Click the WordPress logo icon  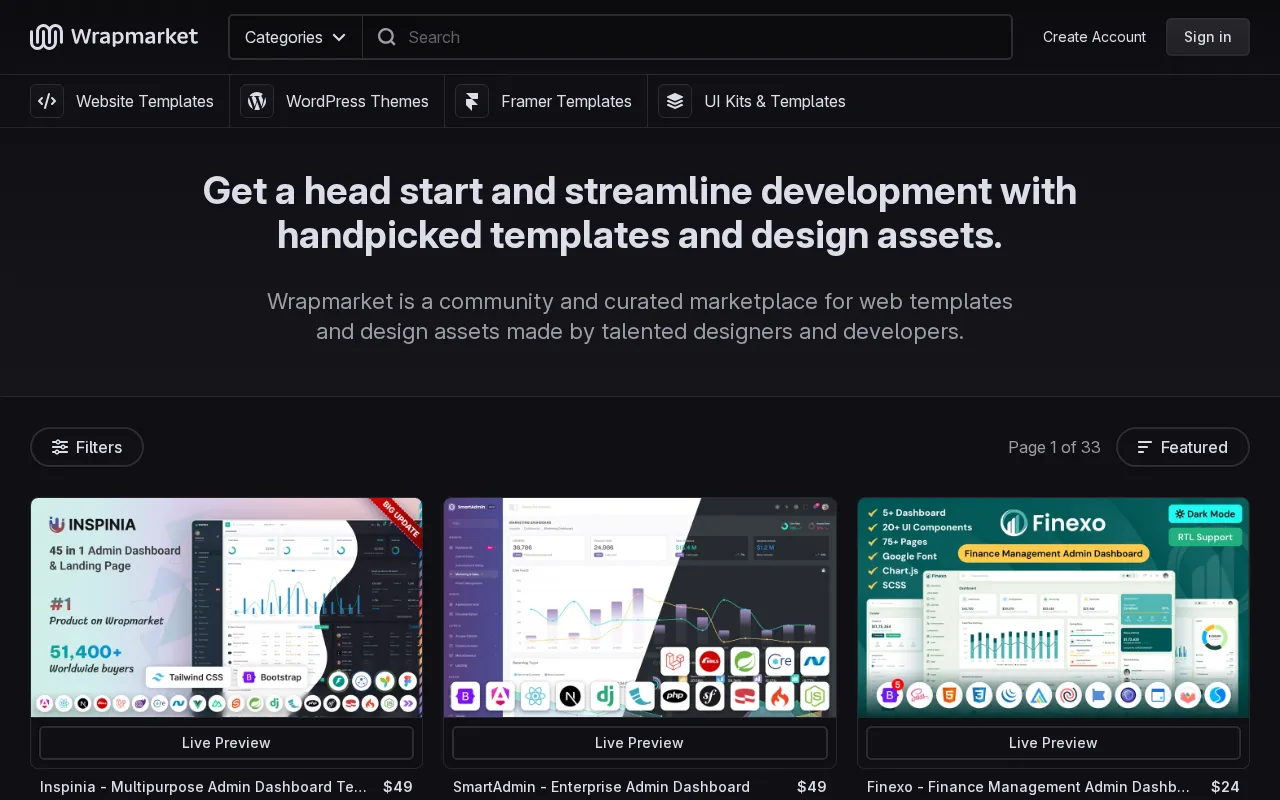pyautogui.click(x=257, y=101)
